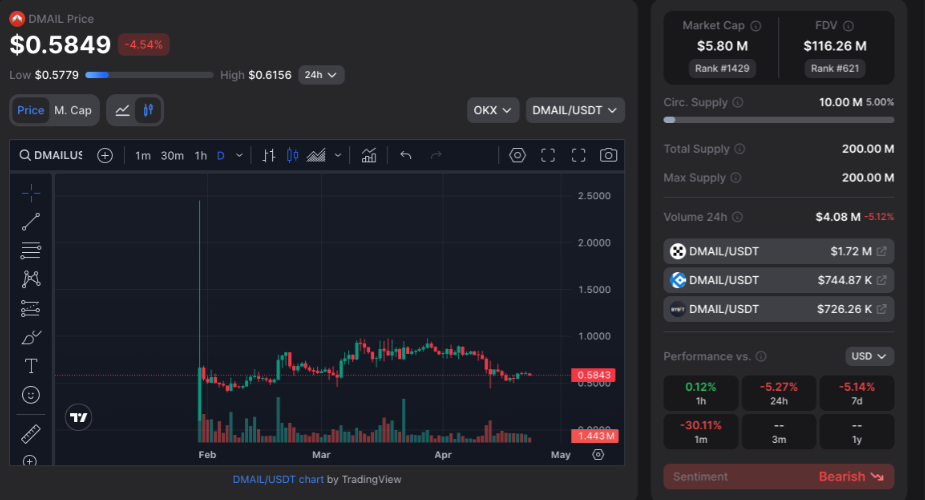Open the DMAIL/USDT chart link
The image size is (925, 500).
(x=278, y=479)
